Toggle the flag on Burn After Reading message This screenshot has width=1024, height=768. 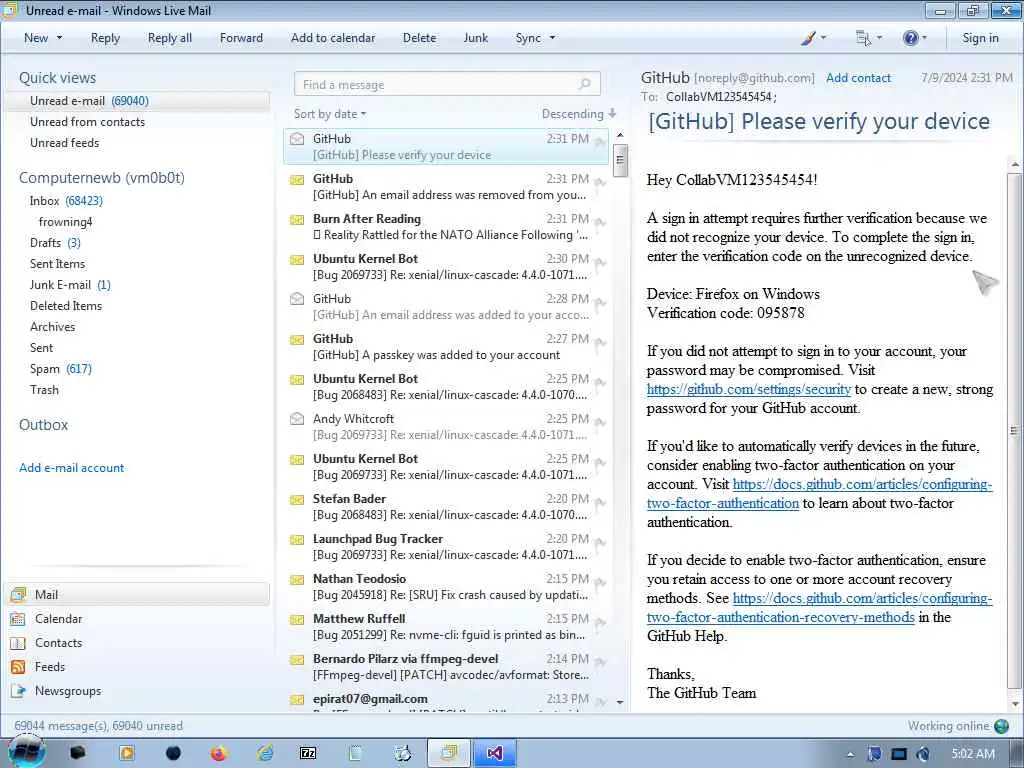600,223
